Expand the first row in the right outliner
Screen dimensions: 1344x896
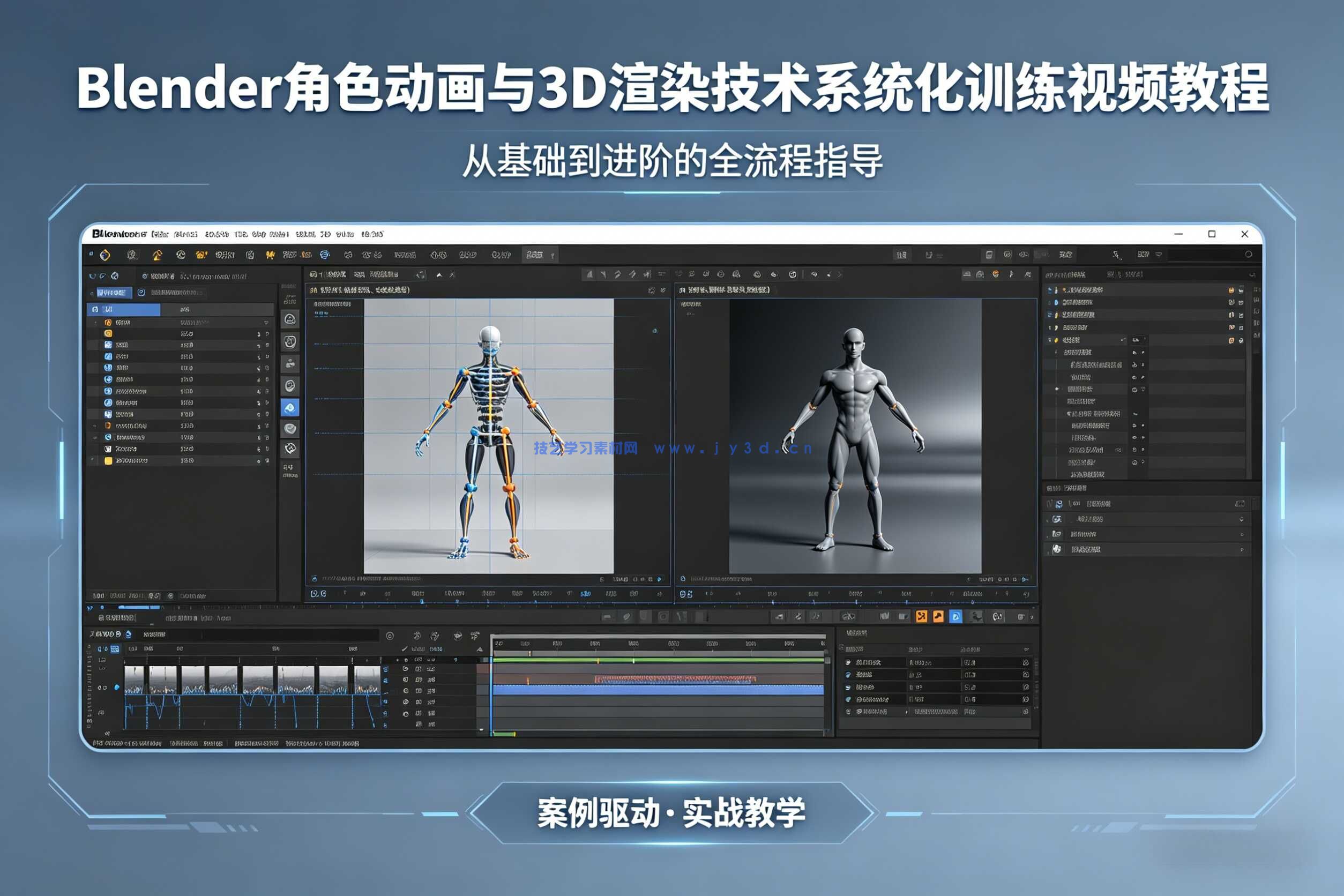[1050, 290]
